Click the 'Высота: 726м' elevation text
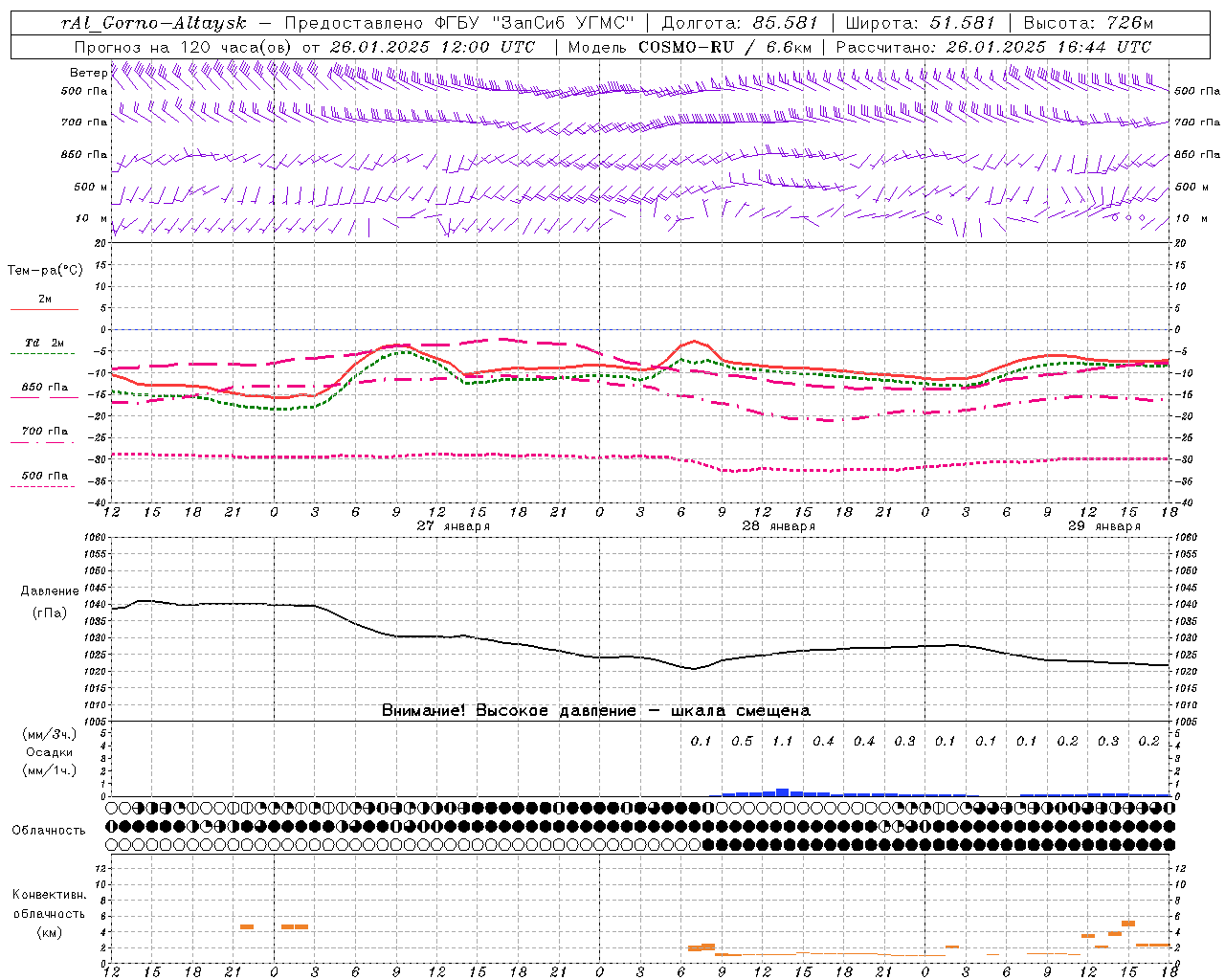1225x980 pixels. (x=1088, y=22)
